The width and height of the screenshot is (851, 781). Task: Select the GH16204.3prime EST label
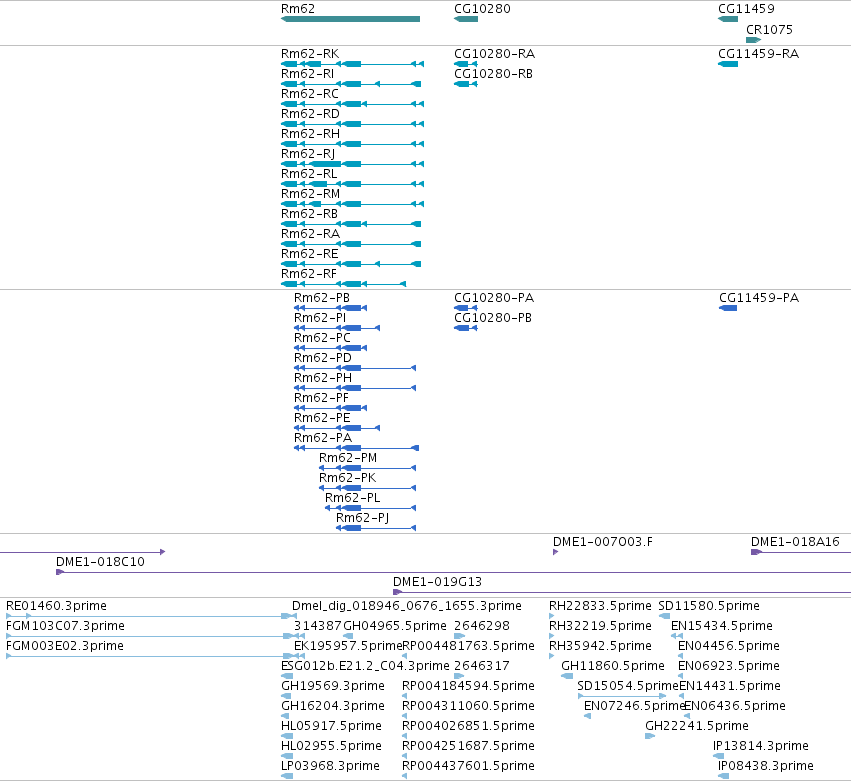coord(333,706)
